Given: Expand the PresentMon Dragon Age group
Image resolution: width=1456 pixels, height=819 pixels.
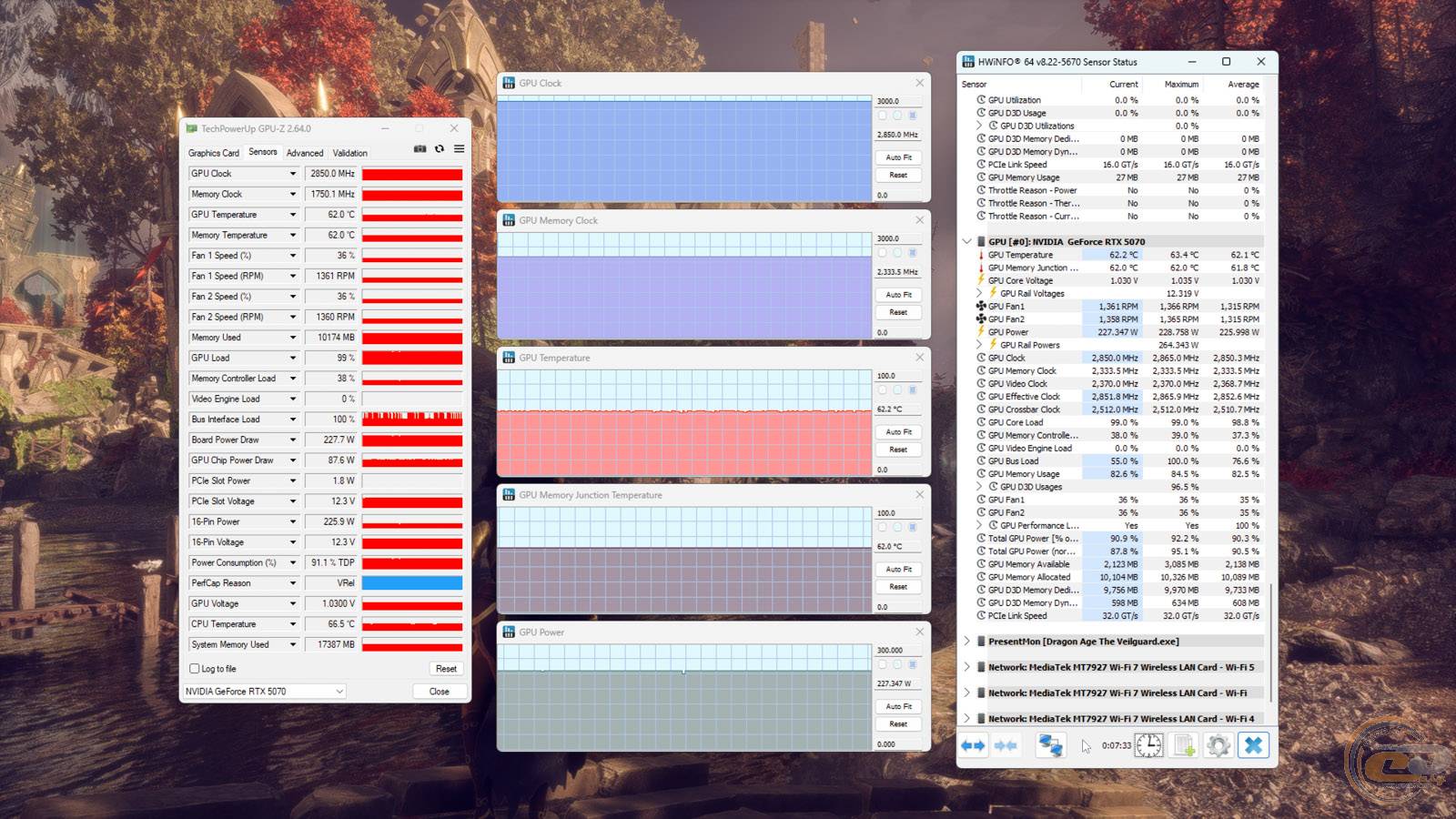Looking at the screenshot, I should [x=966, y=642].
